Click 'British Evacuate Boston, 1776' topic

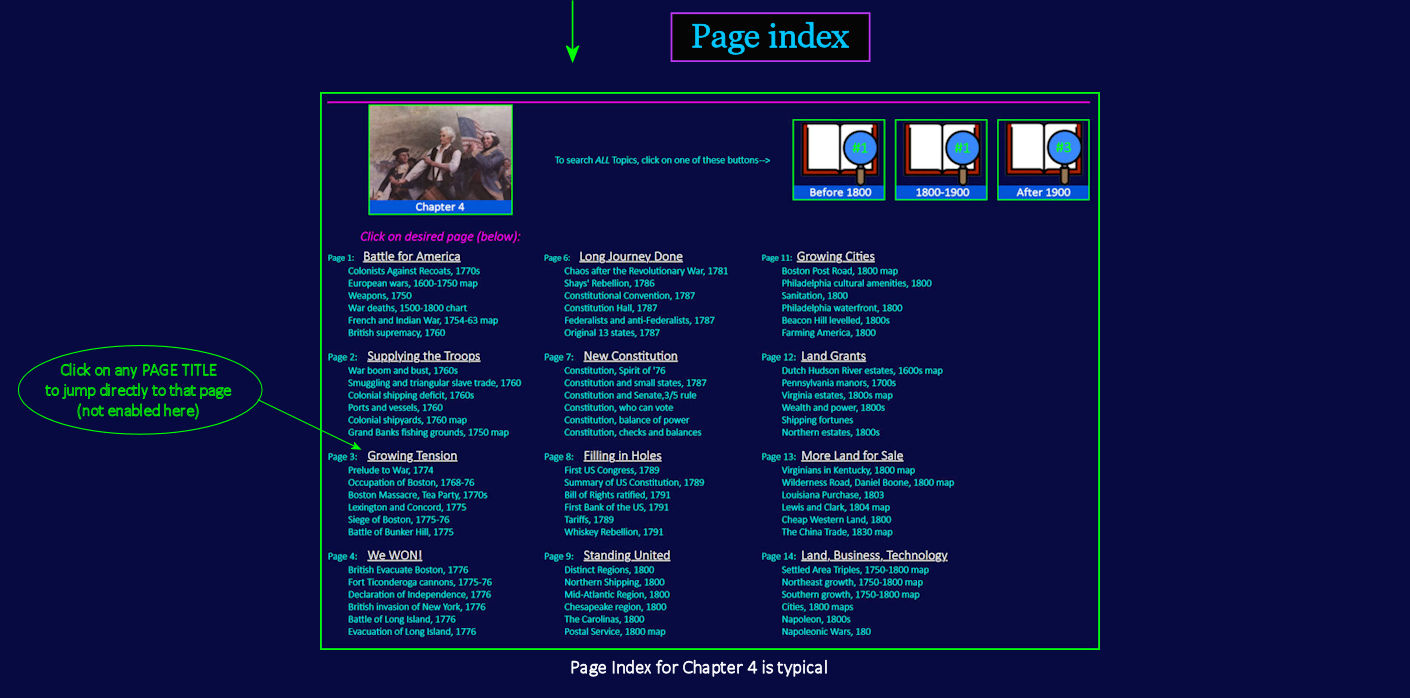[x=408, y=570]
